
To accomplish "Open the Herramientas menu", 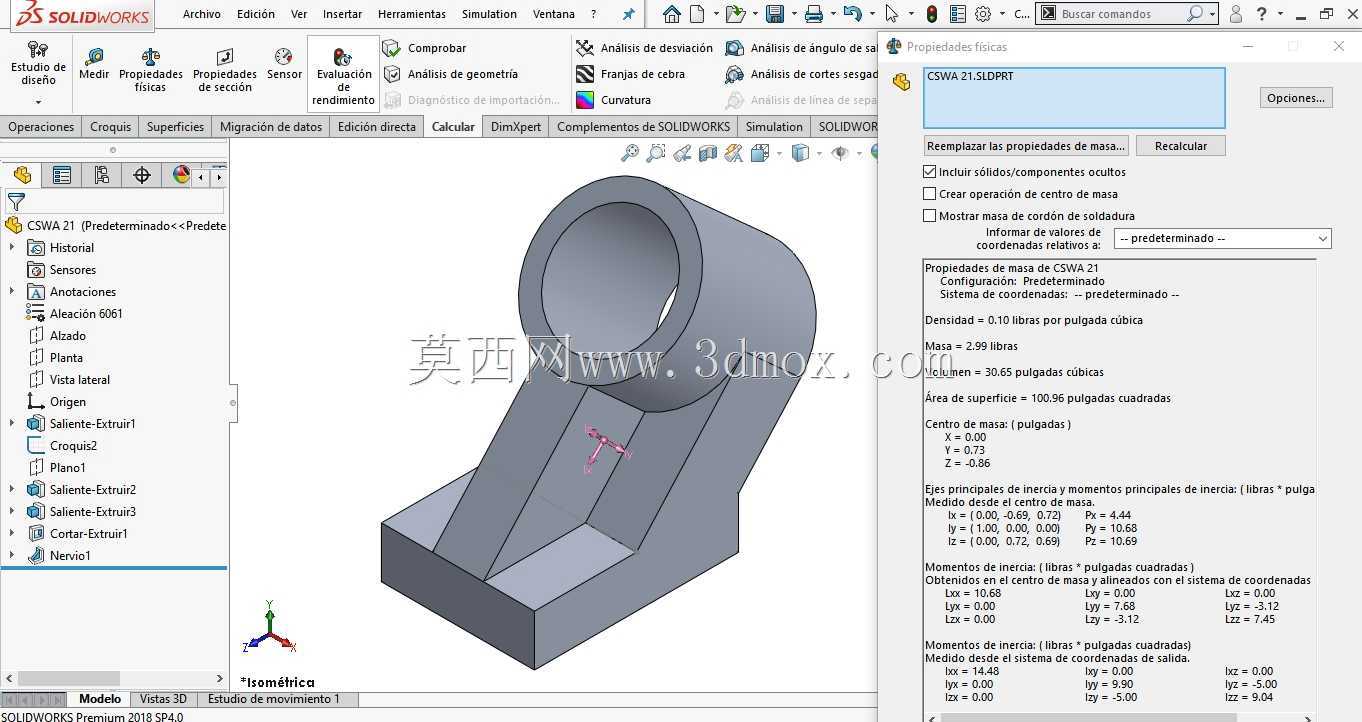I will (x=412, y=14).
